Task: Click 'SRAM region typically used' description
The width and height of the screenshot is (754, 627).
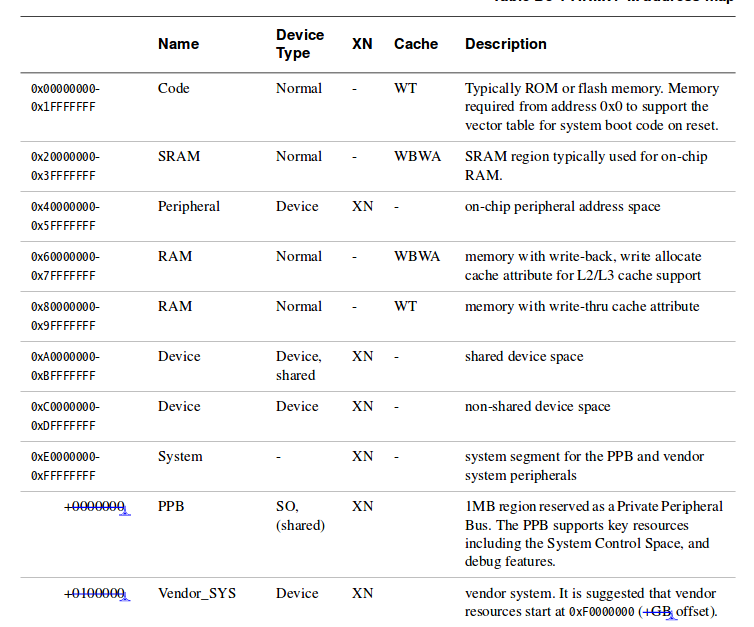Action: tap(586, 166)
